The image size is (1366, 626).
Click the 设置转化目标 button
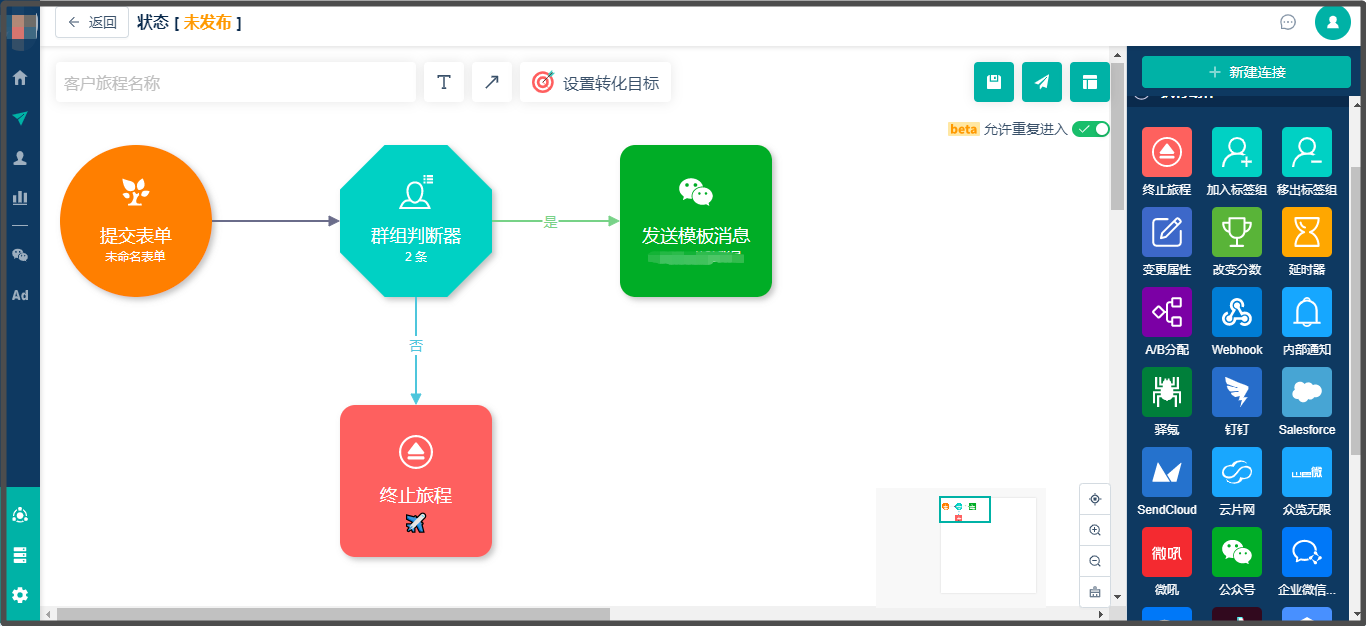596,82
